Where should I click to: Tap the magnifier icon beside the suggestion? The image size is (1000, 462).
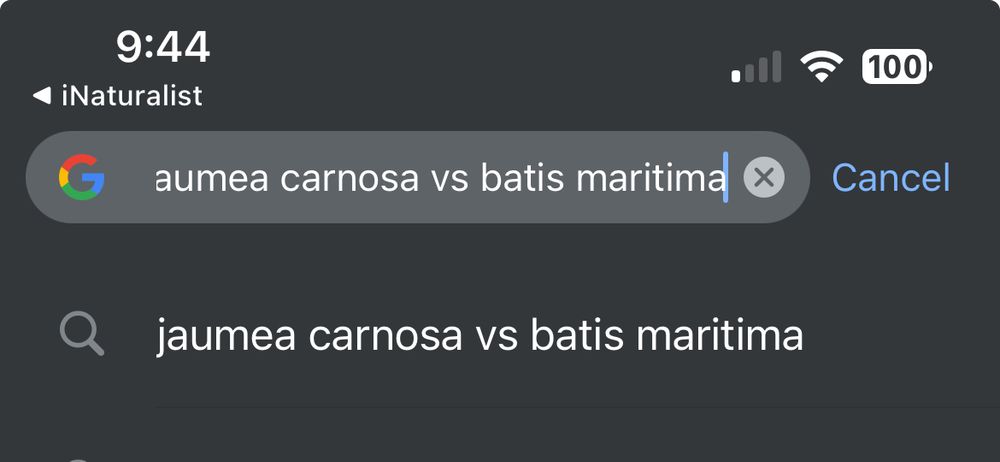81,336
